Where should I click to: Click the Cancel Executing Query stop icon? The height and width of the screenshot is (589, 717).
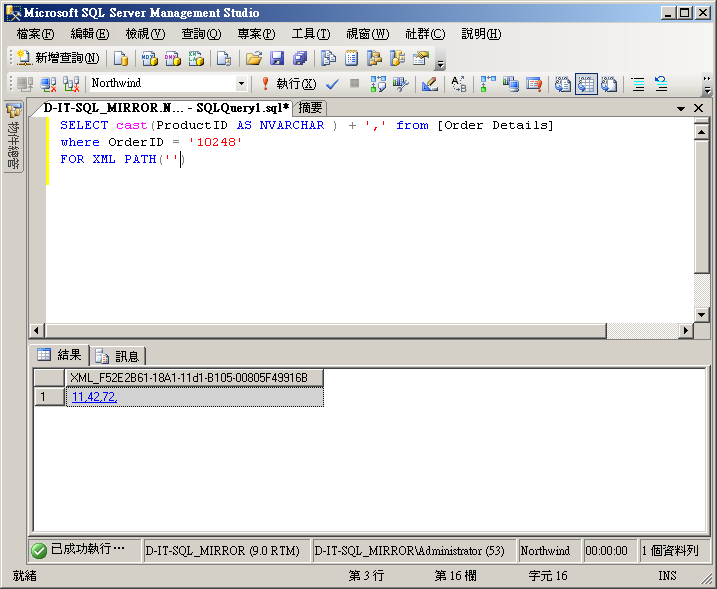[354, 84]
